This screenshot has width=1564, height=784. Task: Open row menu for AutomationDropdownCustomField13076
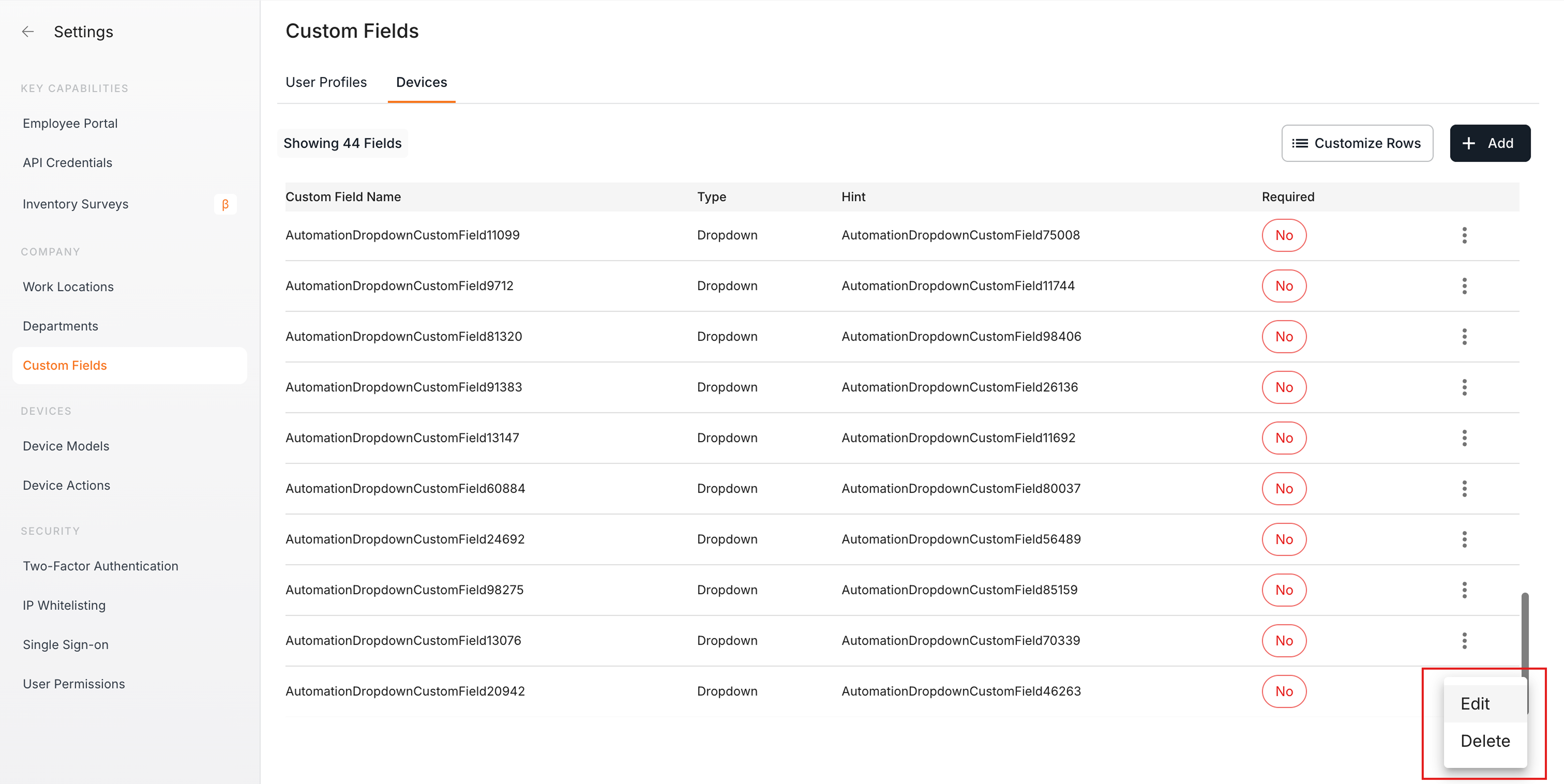pyautogui.click(x=1464, y=641)
